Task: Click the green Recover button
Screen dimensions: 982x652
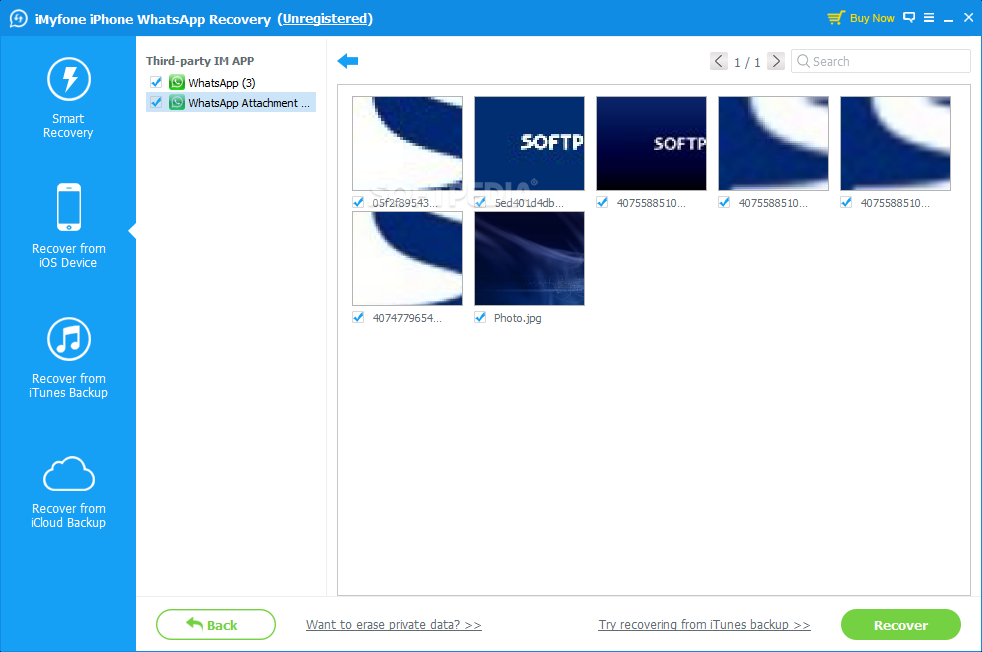Action: [x=901, y=624]
